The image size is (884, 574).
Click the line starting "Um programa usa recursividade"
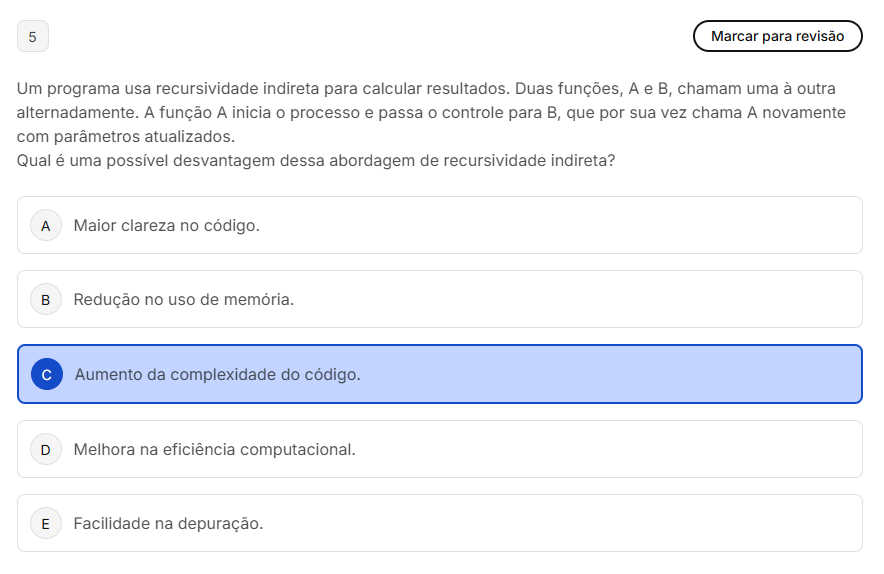[426, 89]
